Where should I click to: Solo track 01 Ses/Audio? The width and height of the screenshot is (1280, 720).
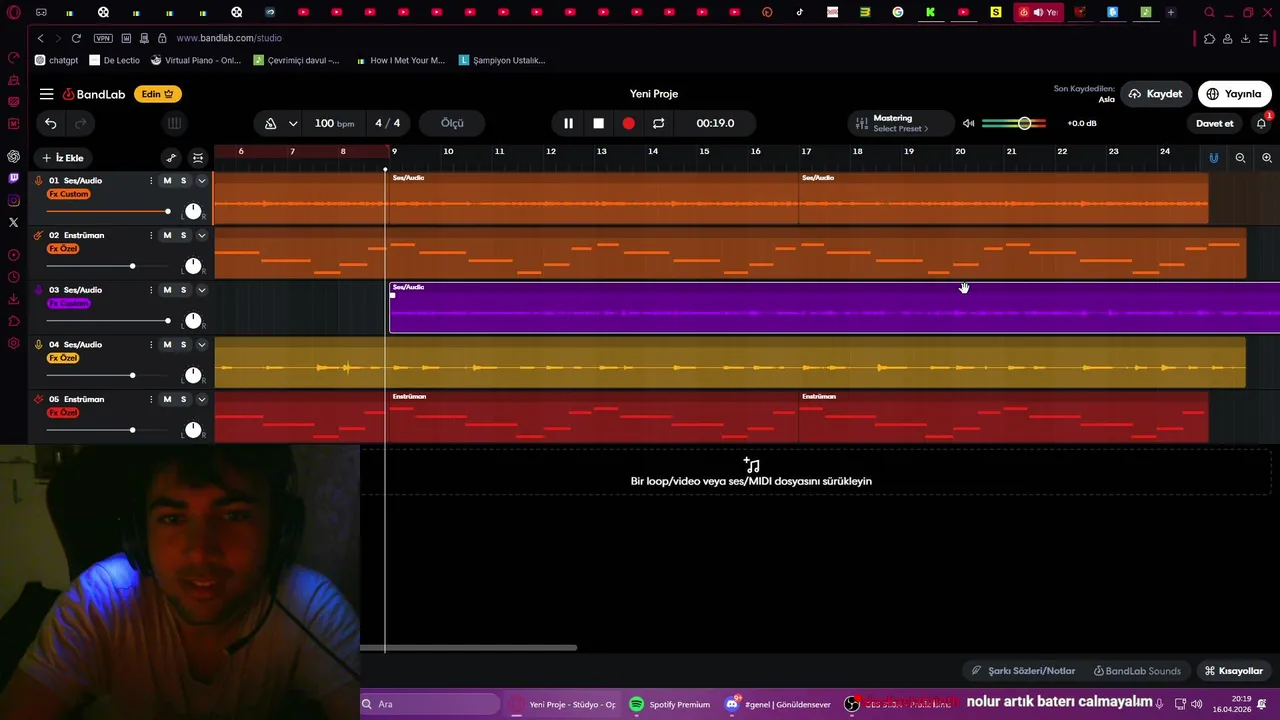(x=183, y=181)
